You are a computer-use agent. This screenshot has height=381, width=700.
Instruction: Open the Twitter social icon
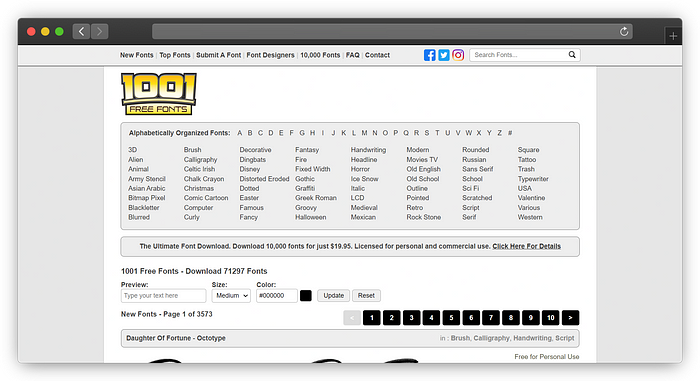pos(444,55)
